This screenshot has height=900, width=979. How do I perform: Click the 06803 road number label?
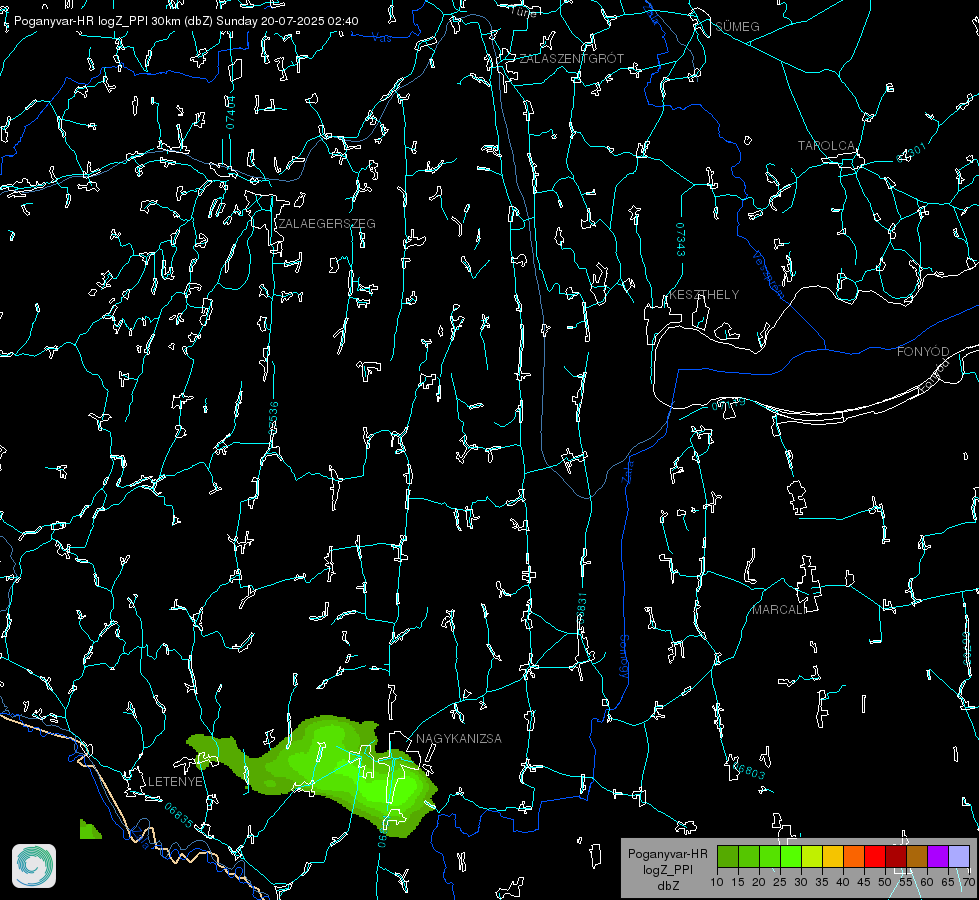pos(749,770)
